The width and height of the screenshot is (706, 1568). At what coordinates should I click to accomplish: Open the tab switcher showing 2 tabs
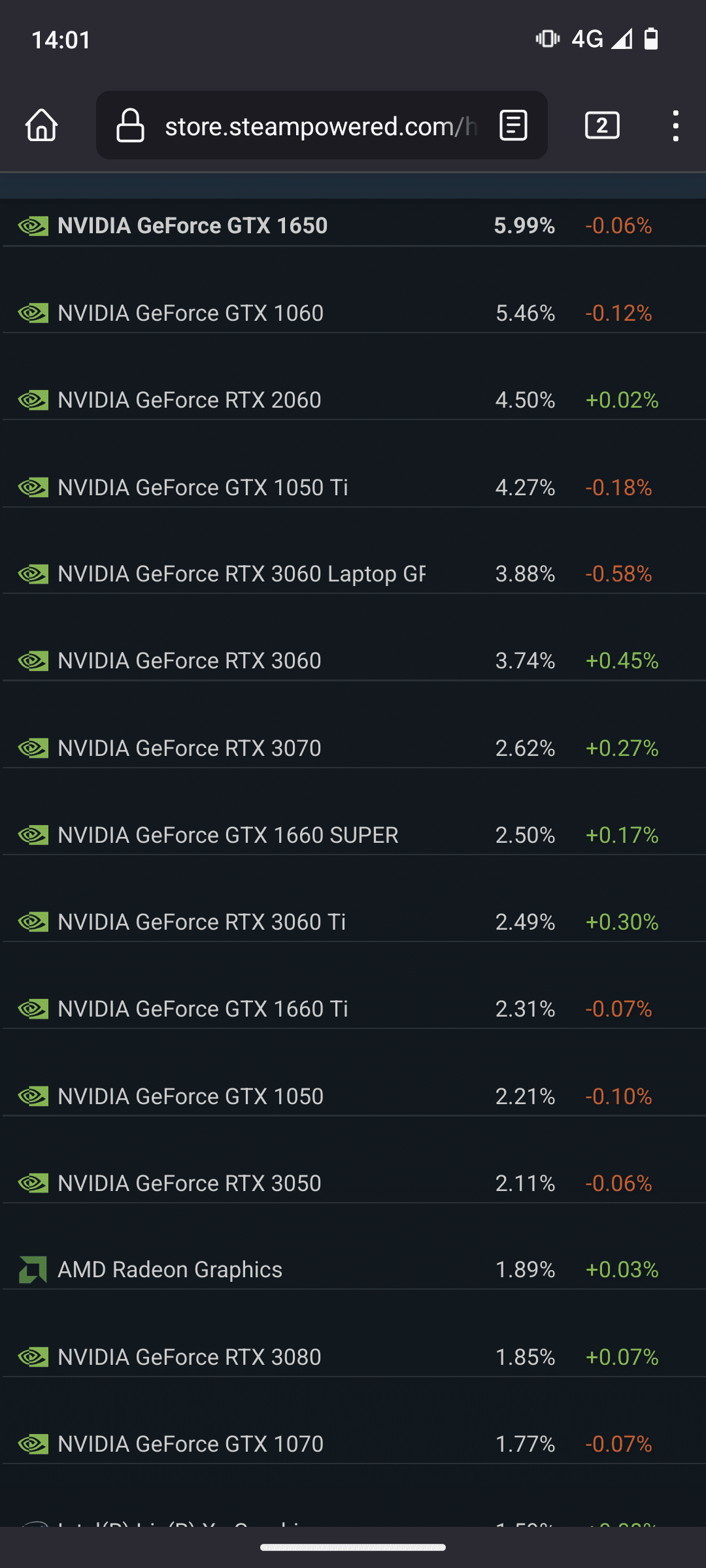(x=602, y=125)
